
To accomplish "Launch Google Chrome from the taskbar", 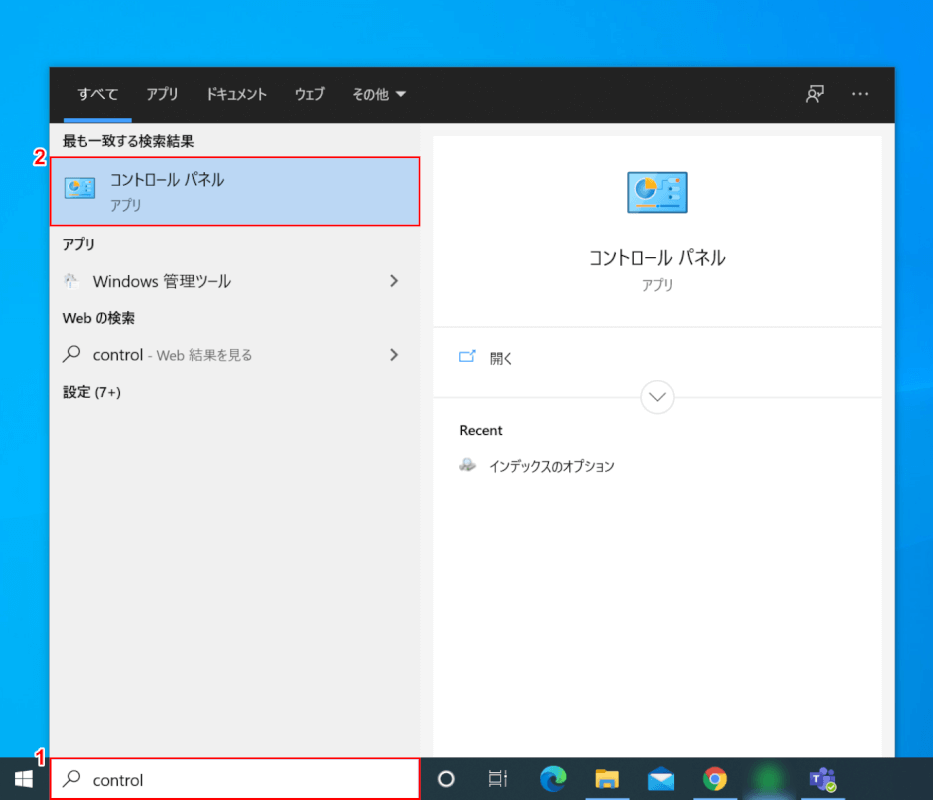I will point(714,779).
